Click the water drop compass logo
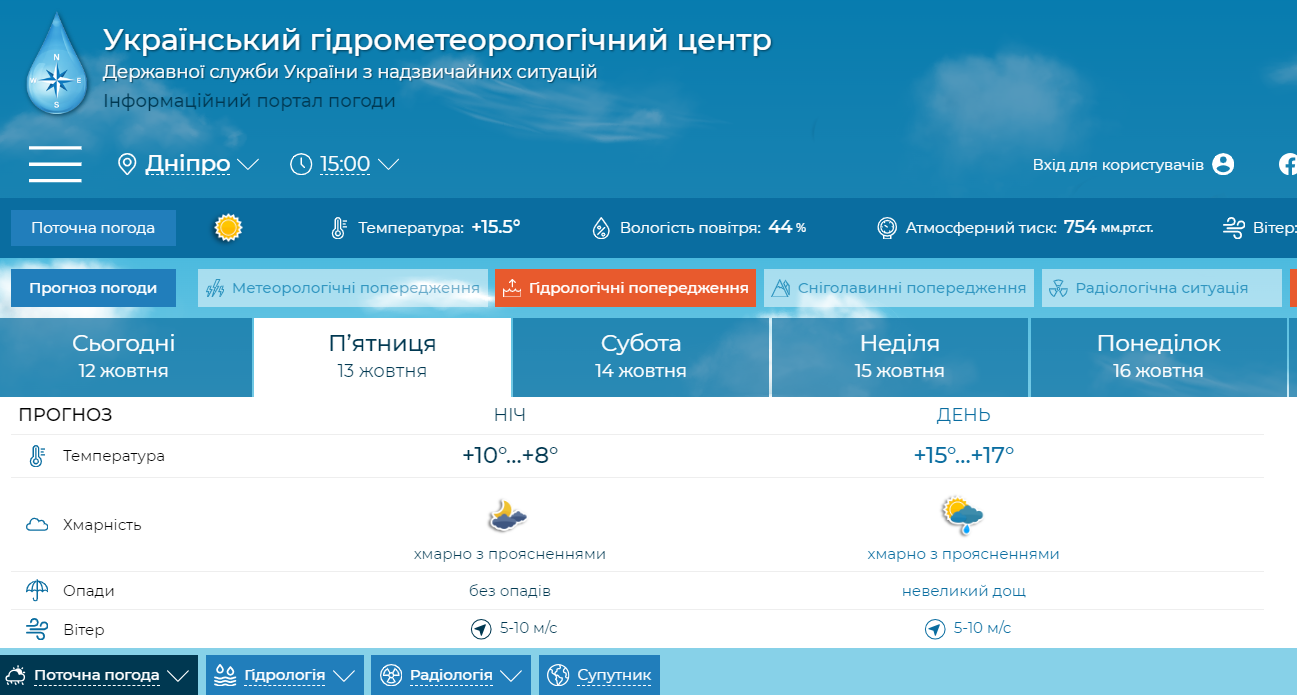1297x695 pixels. (57, 64)
